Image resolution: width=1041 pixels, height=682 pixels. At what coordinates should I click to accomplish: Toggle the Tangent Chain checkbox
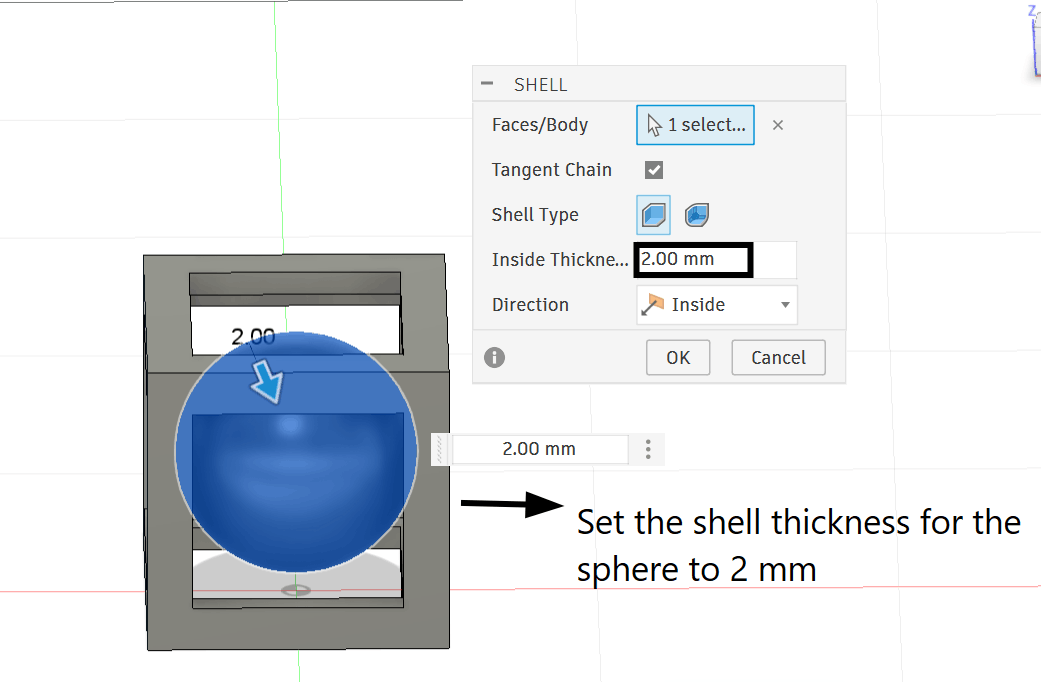click(654, 170)
